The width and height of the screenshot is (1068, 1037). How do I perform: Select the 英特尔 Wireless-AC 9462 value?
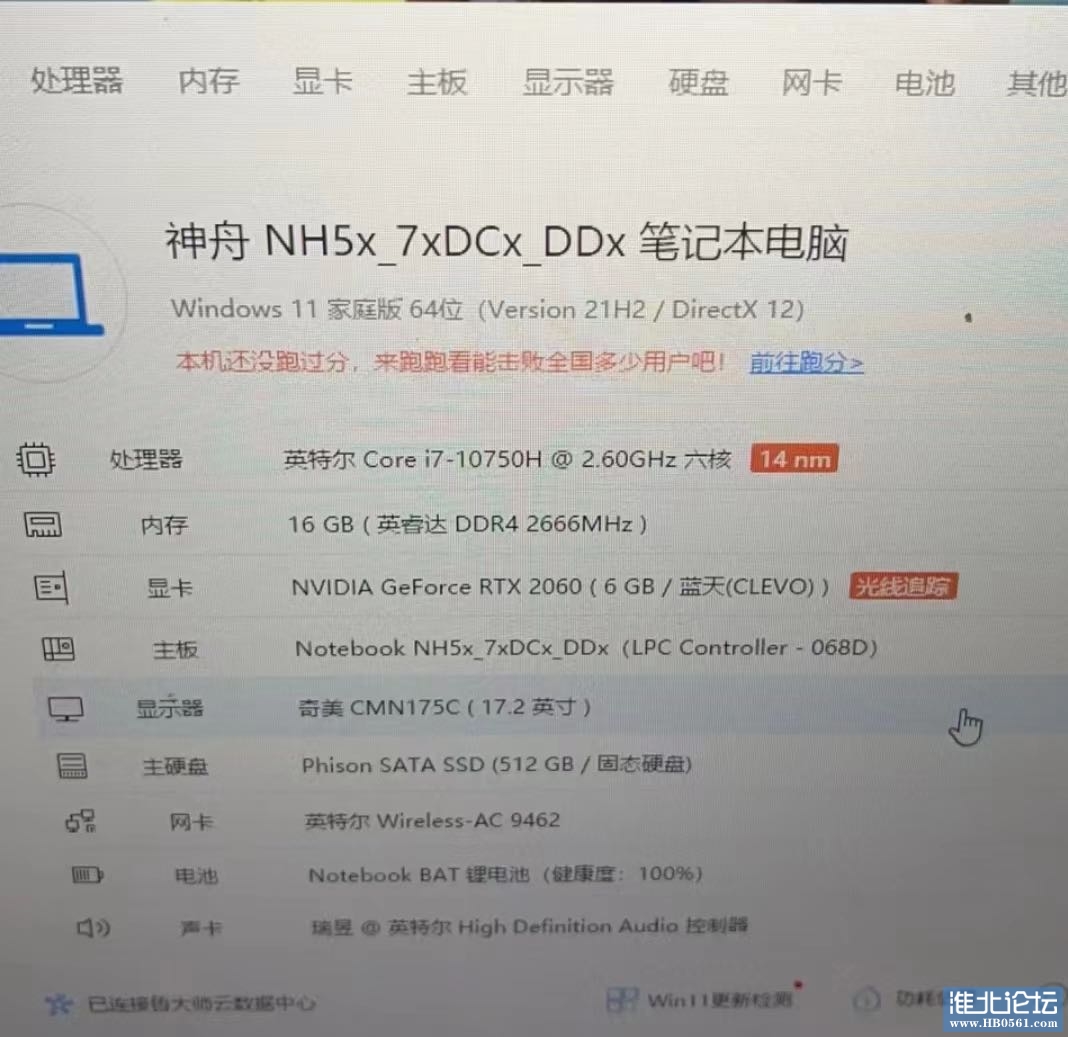[433, 820]
